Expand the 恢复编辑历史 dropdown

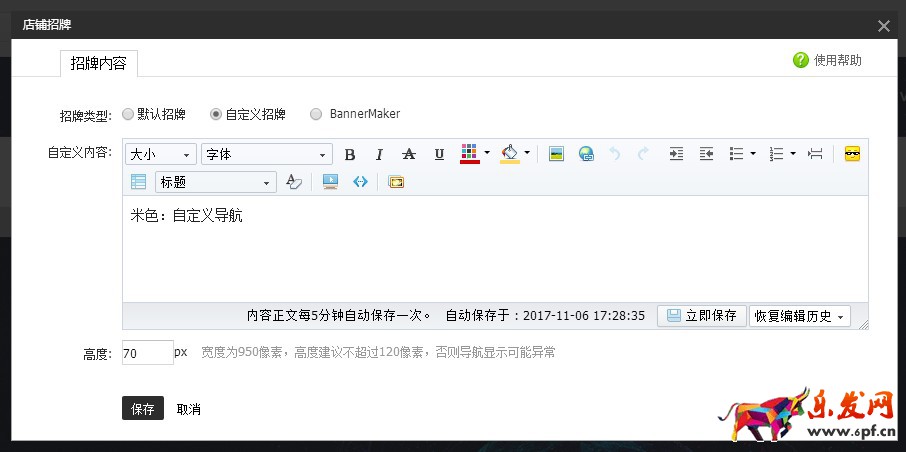tap(800, 316)
